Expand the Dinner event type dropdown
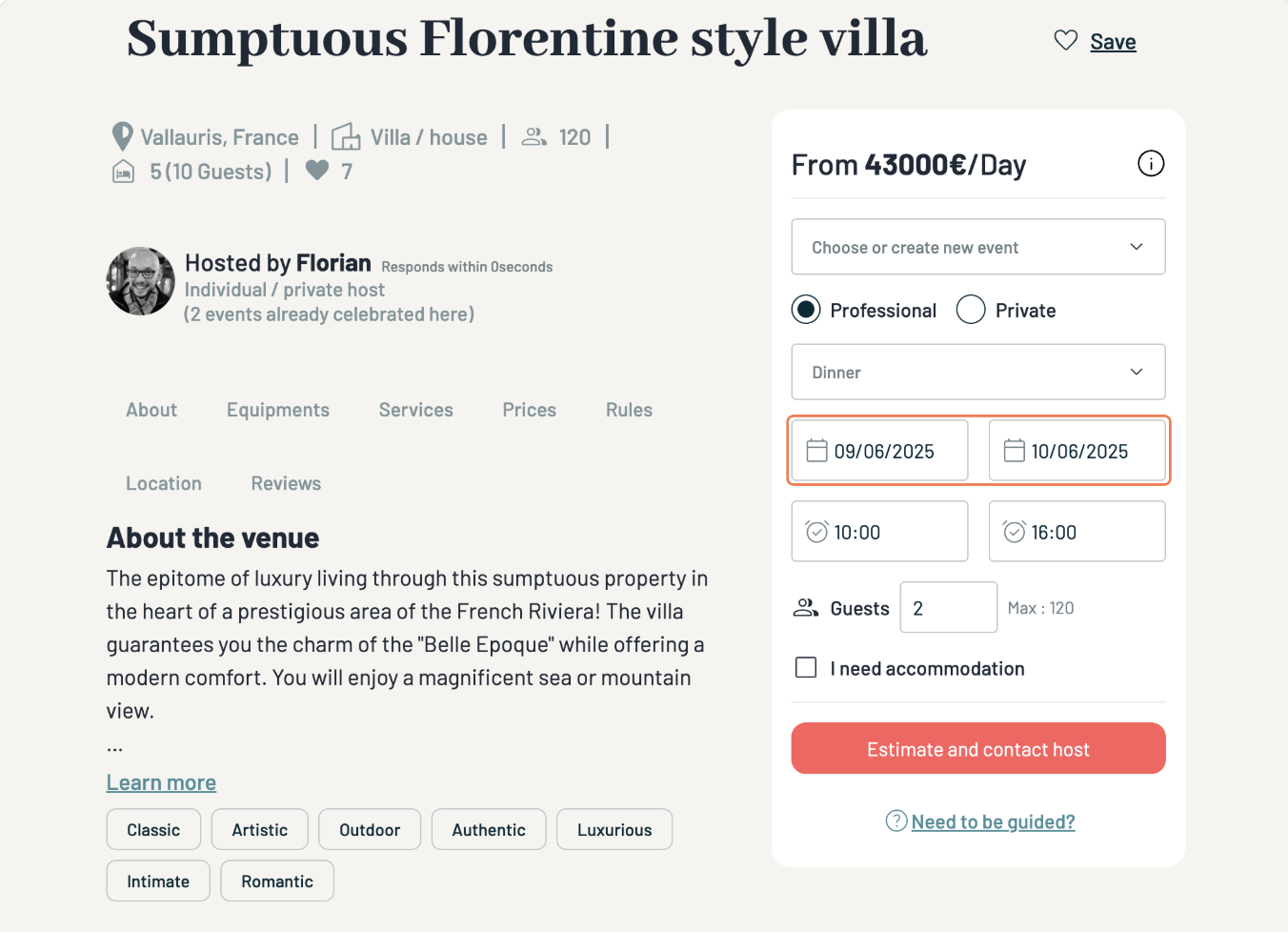Image resolution: width=1288 pixels, height=932 pixels. pos(977,372)
